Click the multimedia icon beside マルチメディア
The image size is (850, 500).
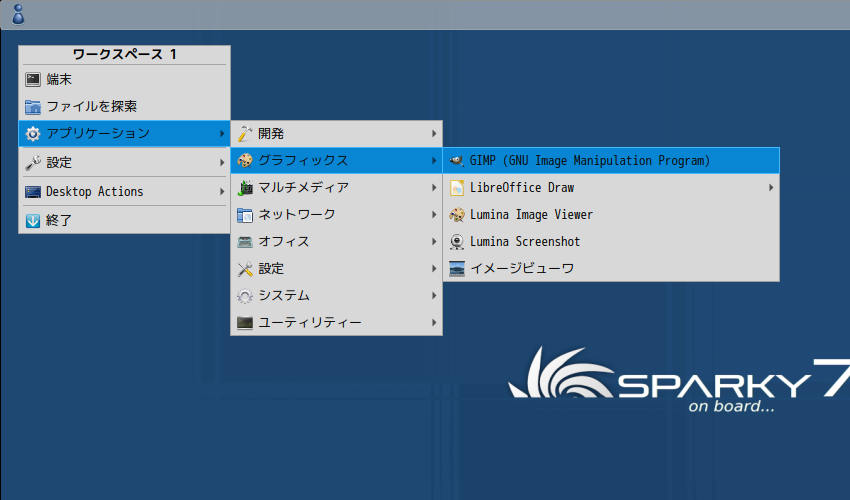pos(245,188)
